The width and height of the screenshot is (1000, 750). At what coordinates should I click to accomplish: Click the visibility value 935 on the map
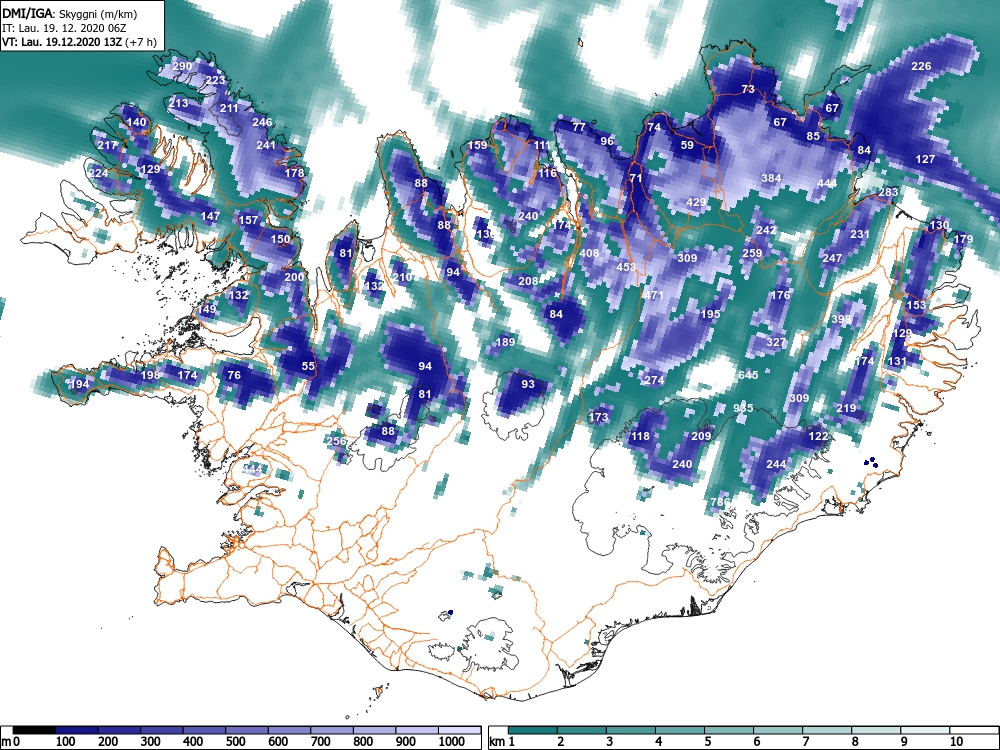743,408
